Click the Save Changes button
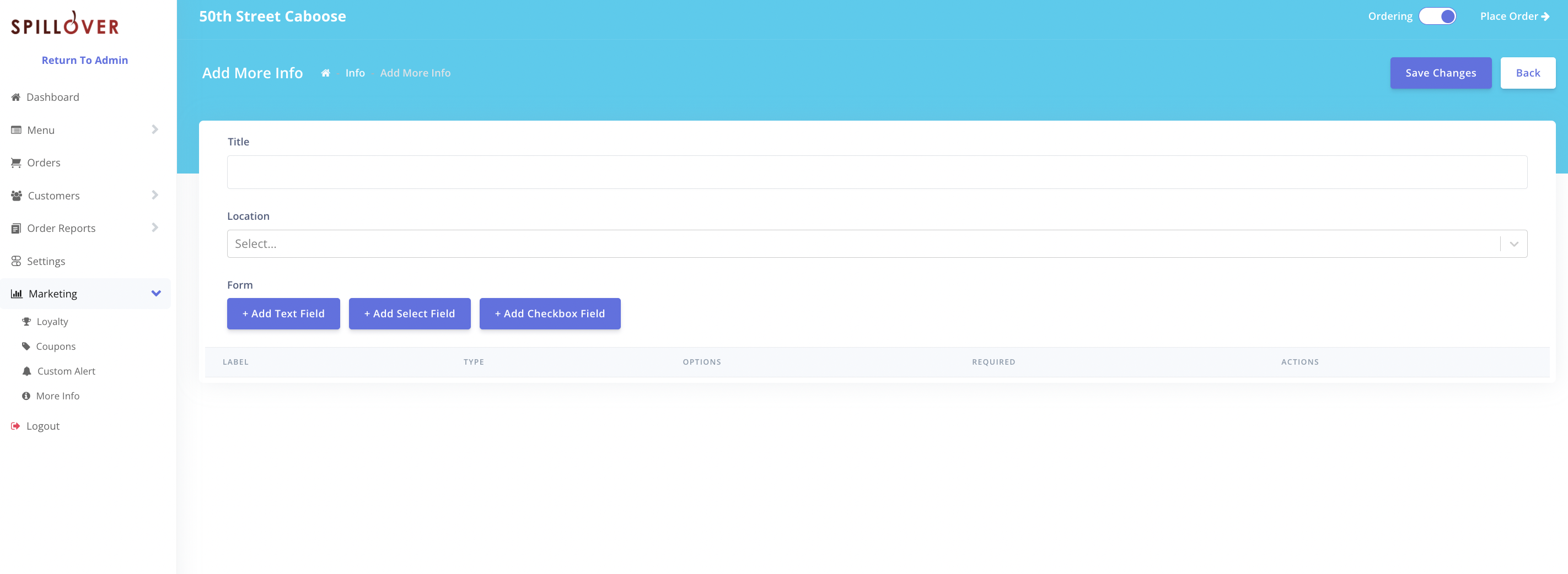1568x574 pixels. click(1441, 73)
